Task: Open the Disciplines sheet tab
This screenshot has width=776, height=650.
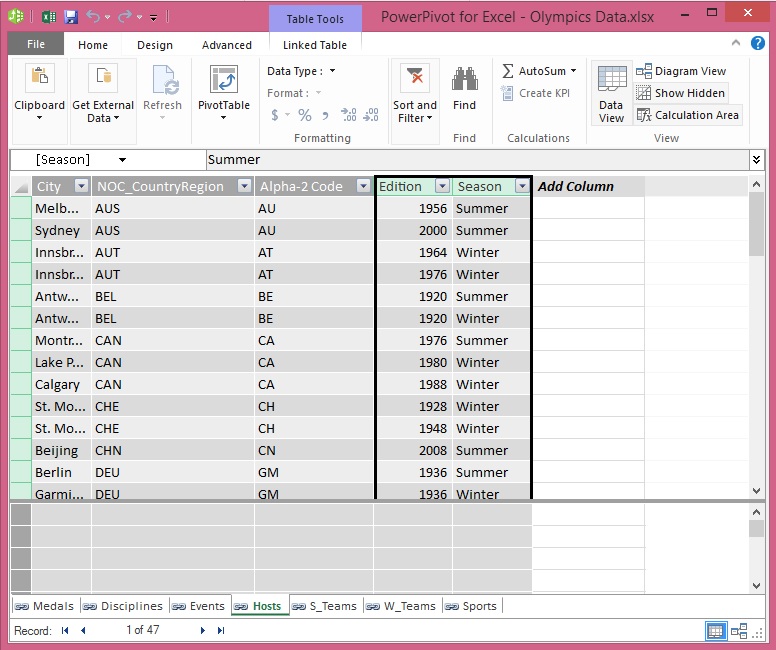Action: pos(123,606)
